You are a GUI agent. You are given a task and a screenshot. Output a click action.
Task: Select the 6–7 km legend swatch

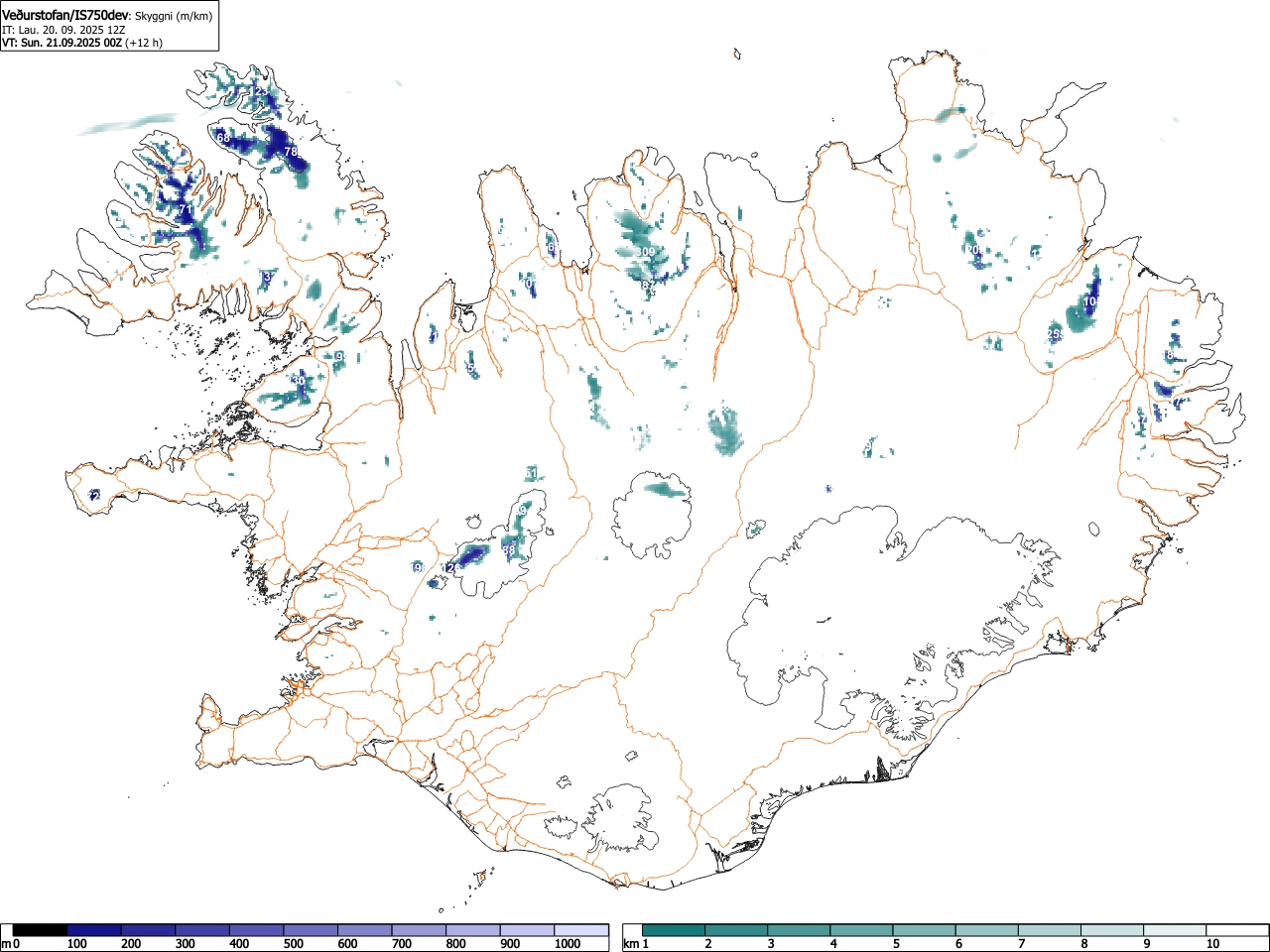(986, 930)
